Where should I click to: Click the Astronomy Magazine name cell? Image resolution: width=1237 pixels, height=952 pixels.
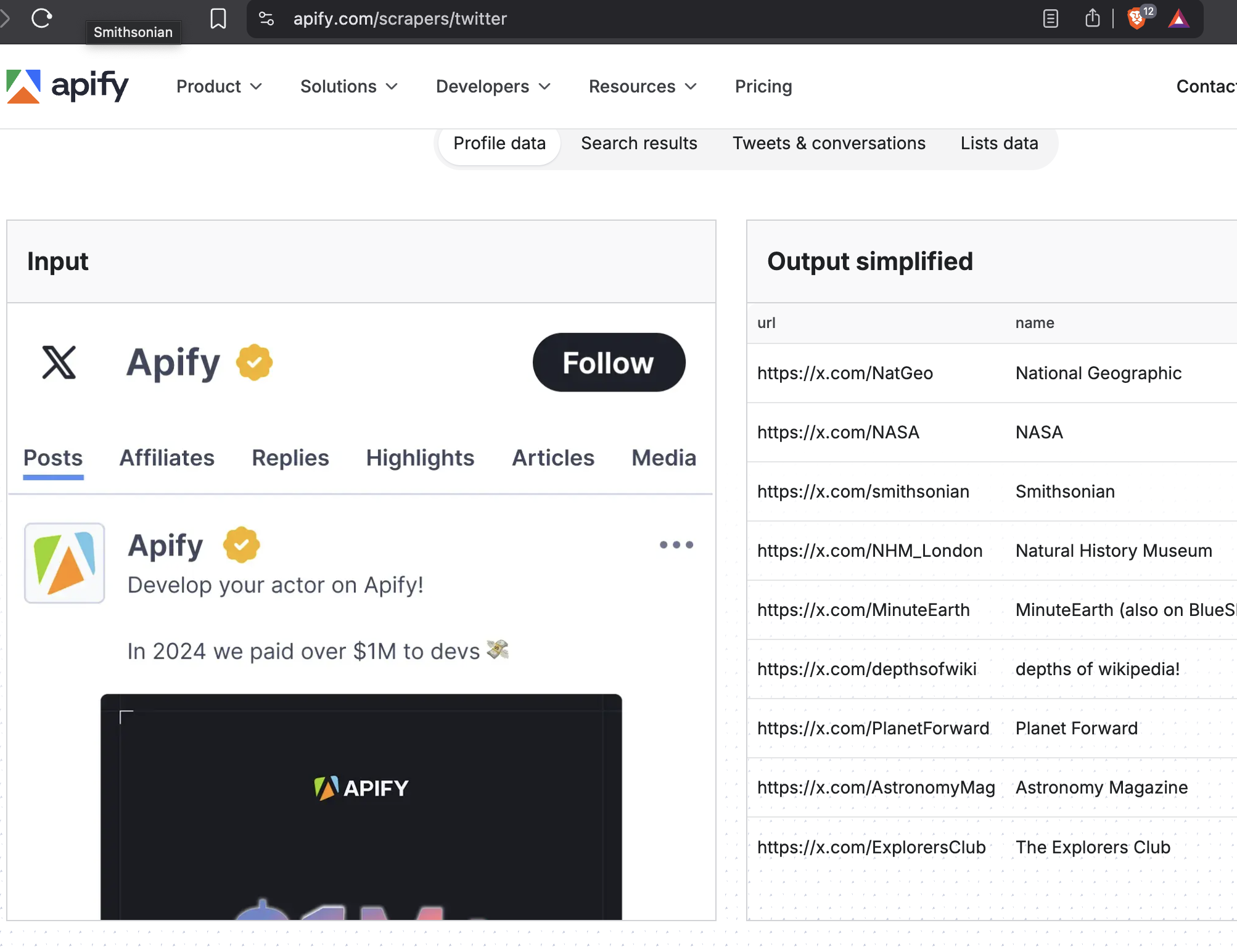pyautogui.click(x=1101, y=787)
